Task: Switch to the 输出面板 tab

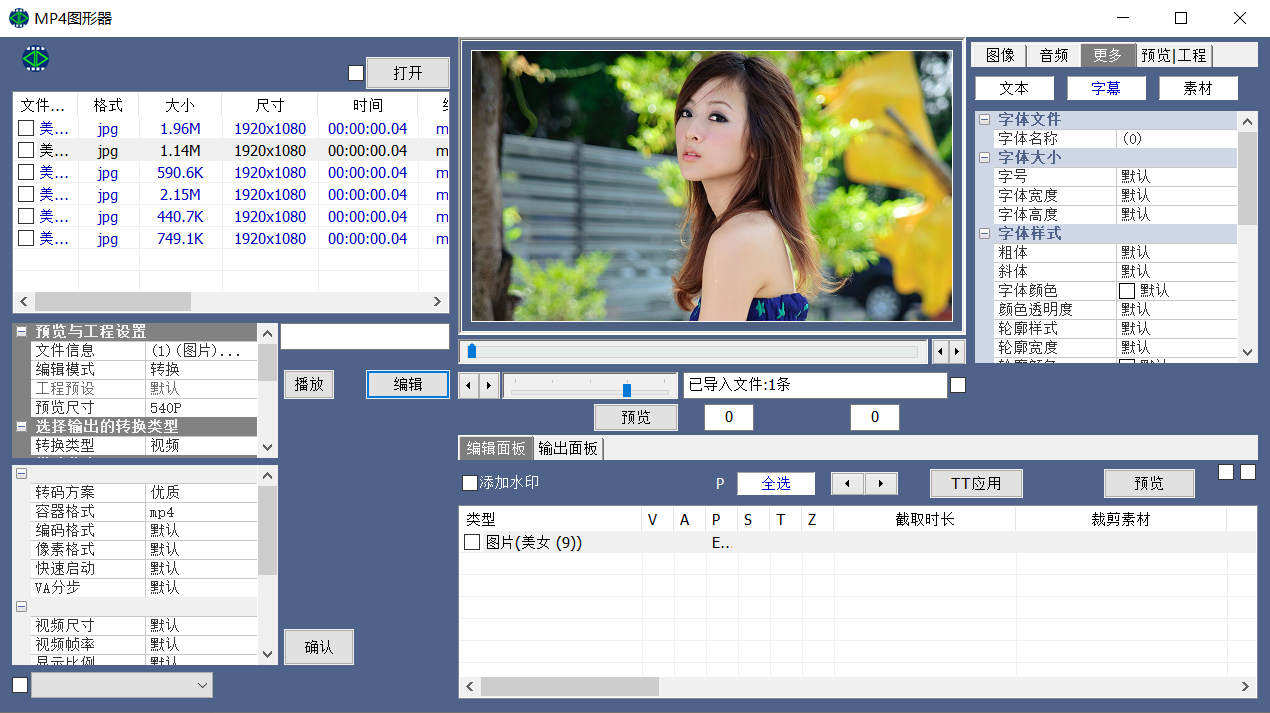Action: tap(568, 448)
